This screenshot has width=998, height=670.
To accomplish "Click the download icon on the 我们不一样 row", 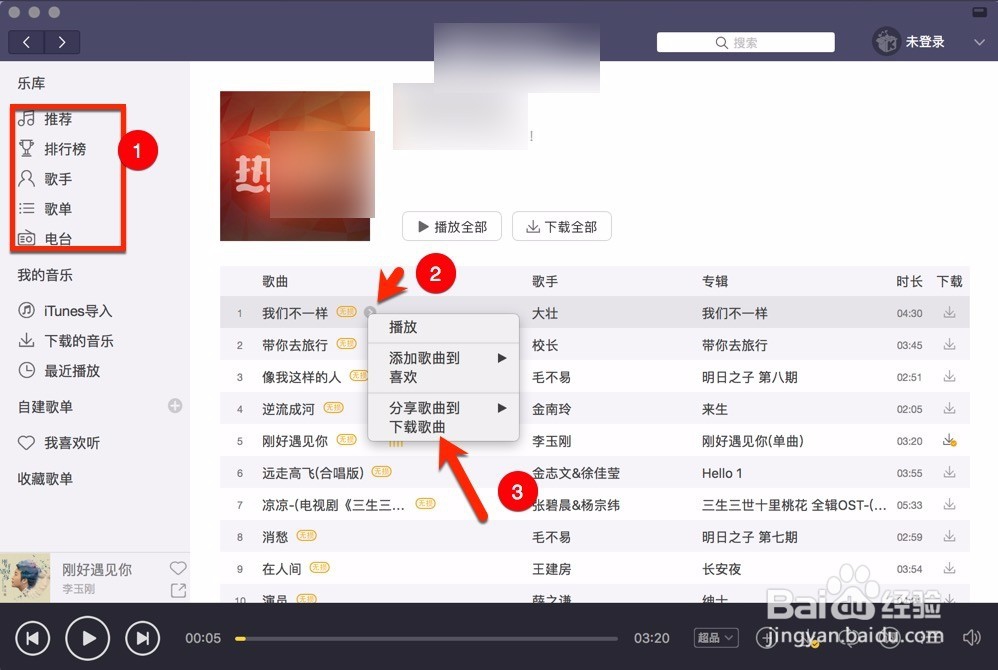I will tap(949, 312).
